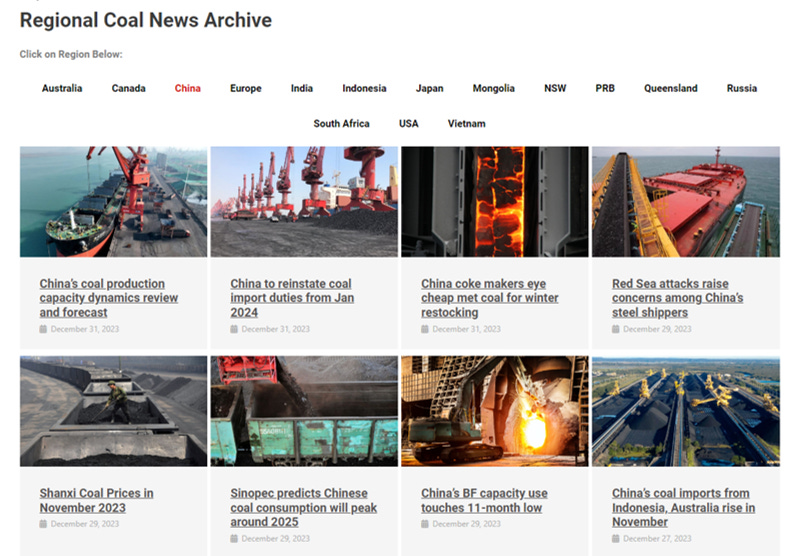This screenshot has width=799, height=556.
Task: Read "China's BF capacity use touches 11-month low"
Action: pos(484,500)
